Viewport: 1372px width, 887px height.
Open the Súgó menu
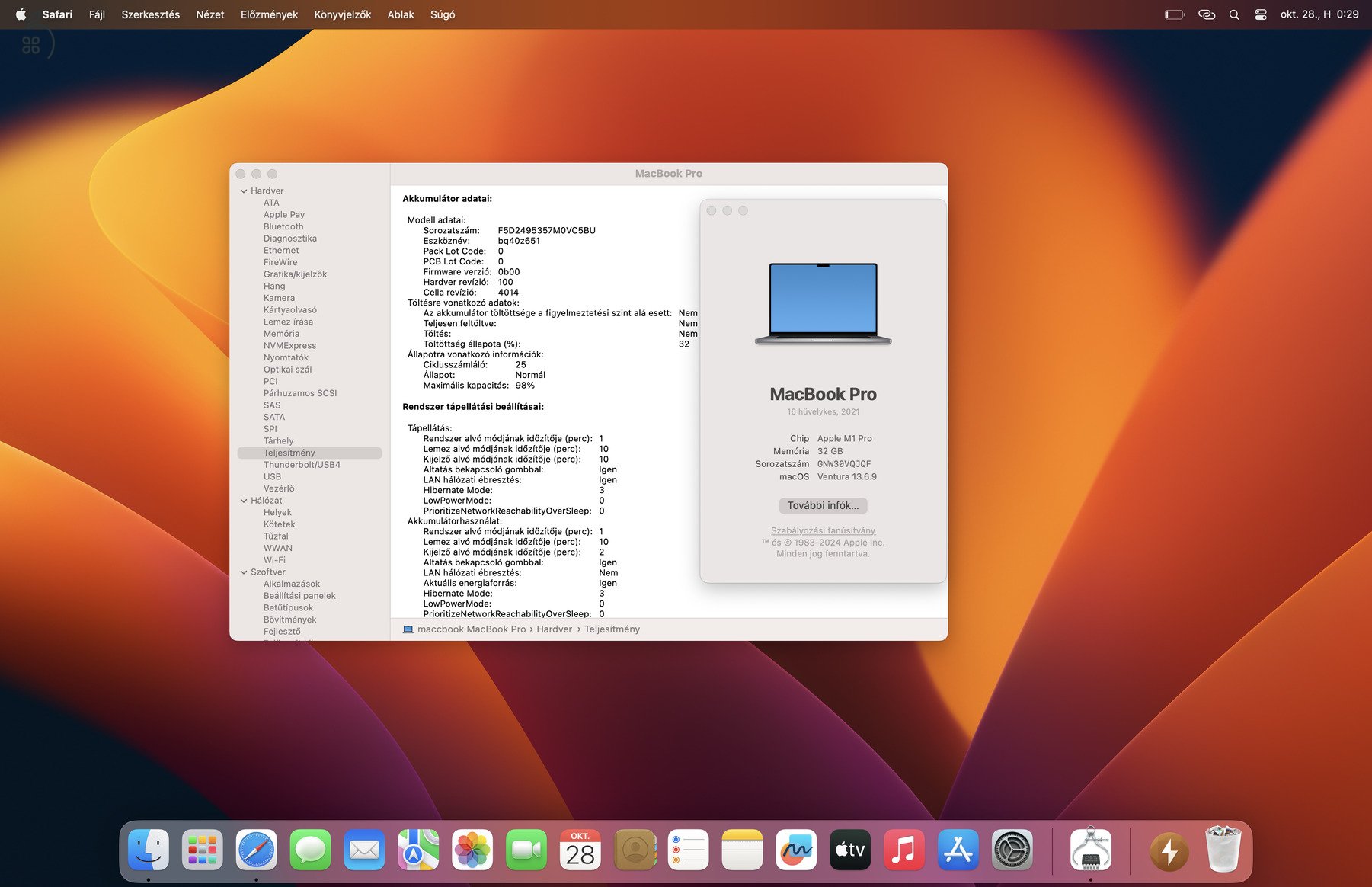click(x=443, y=14)
